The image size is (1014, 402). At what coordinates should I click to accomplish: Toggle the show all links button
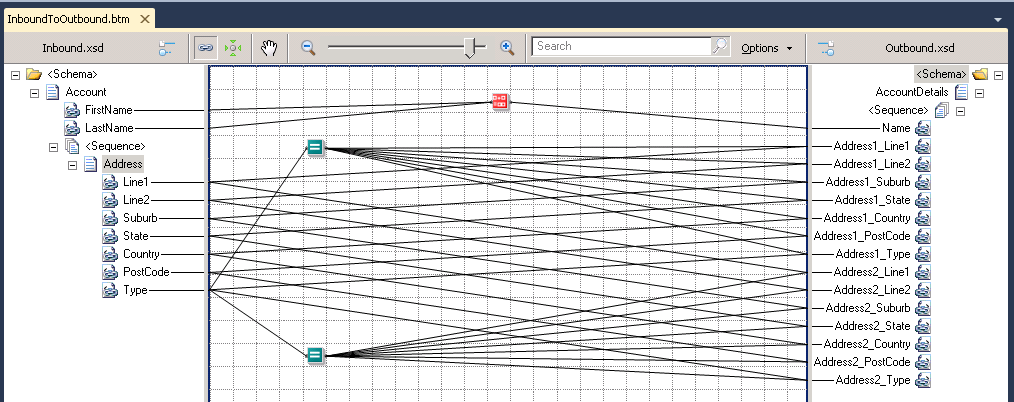click(x=206, y=47)
